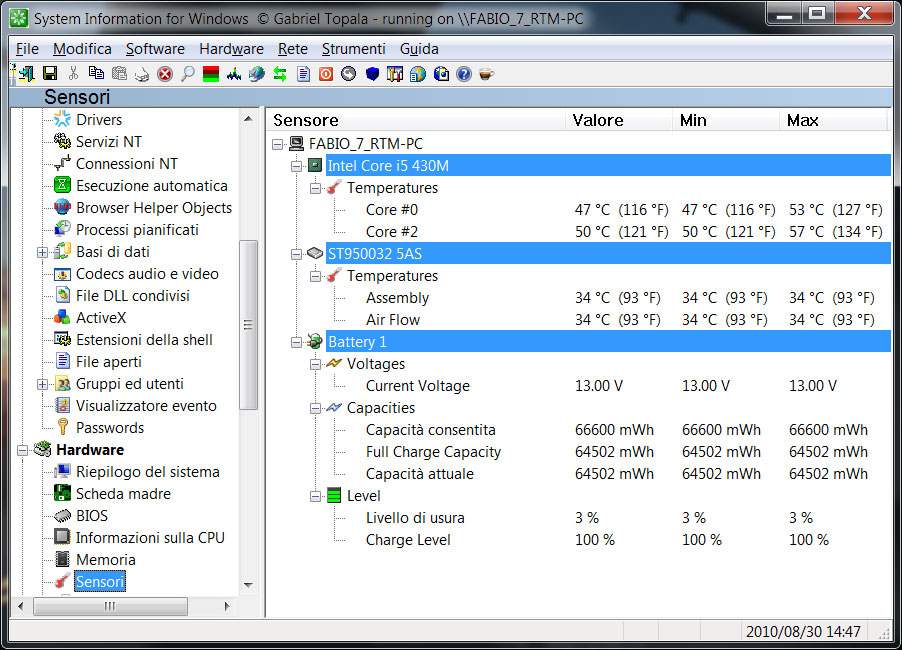Click the tools options toolbar icon
Image resolution: width=902 pixels, height=650 pixels.
coord(395,74)
